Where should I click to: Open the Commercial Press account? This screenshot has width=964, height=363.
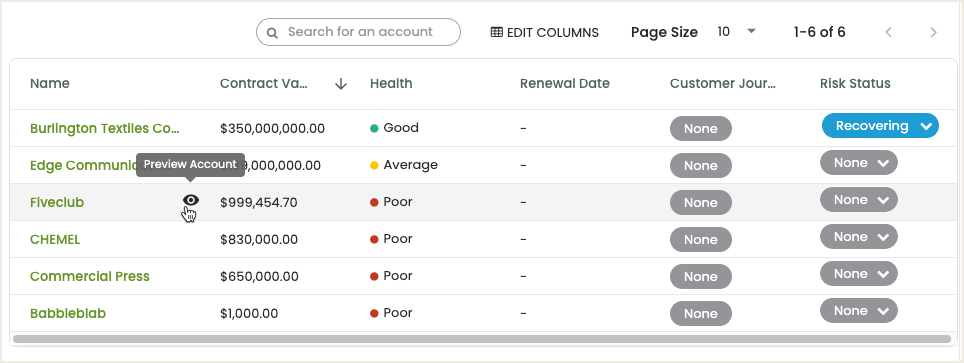90,276
